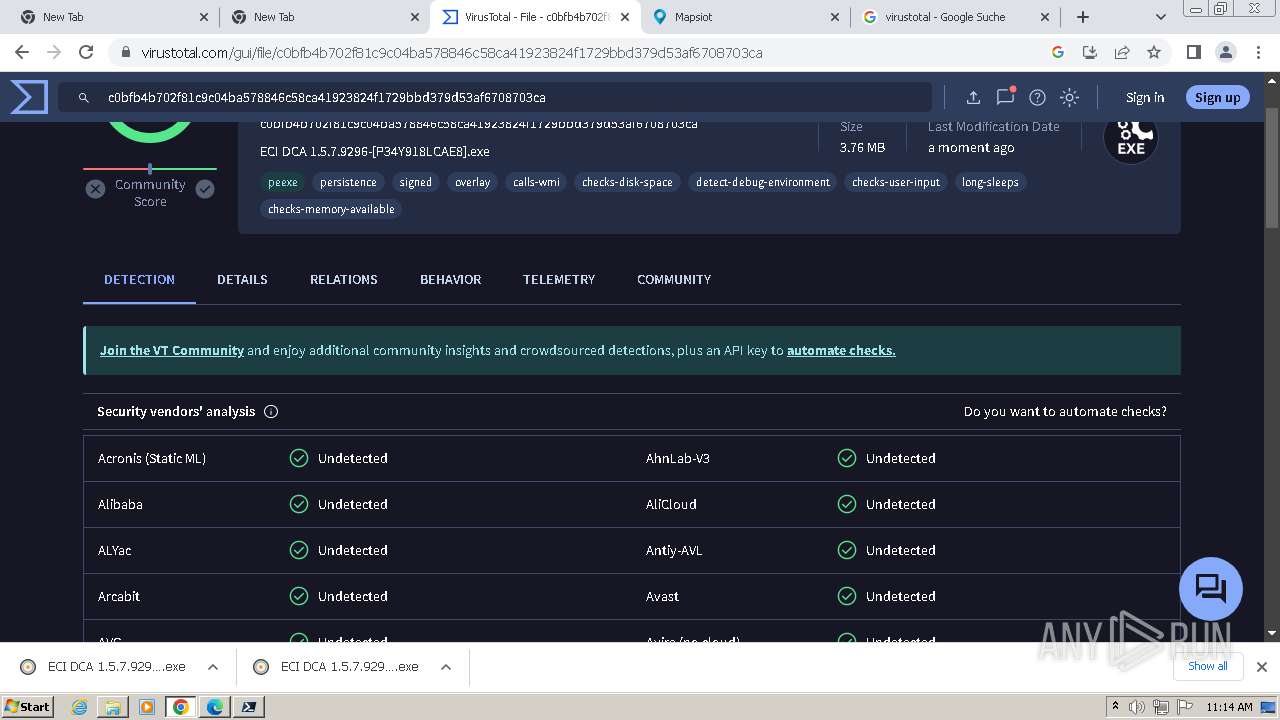The image size is (1280, 720).
Task: Bookmark this page with the star icon
Action: [x=1154, y=52]
